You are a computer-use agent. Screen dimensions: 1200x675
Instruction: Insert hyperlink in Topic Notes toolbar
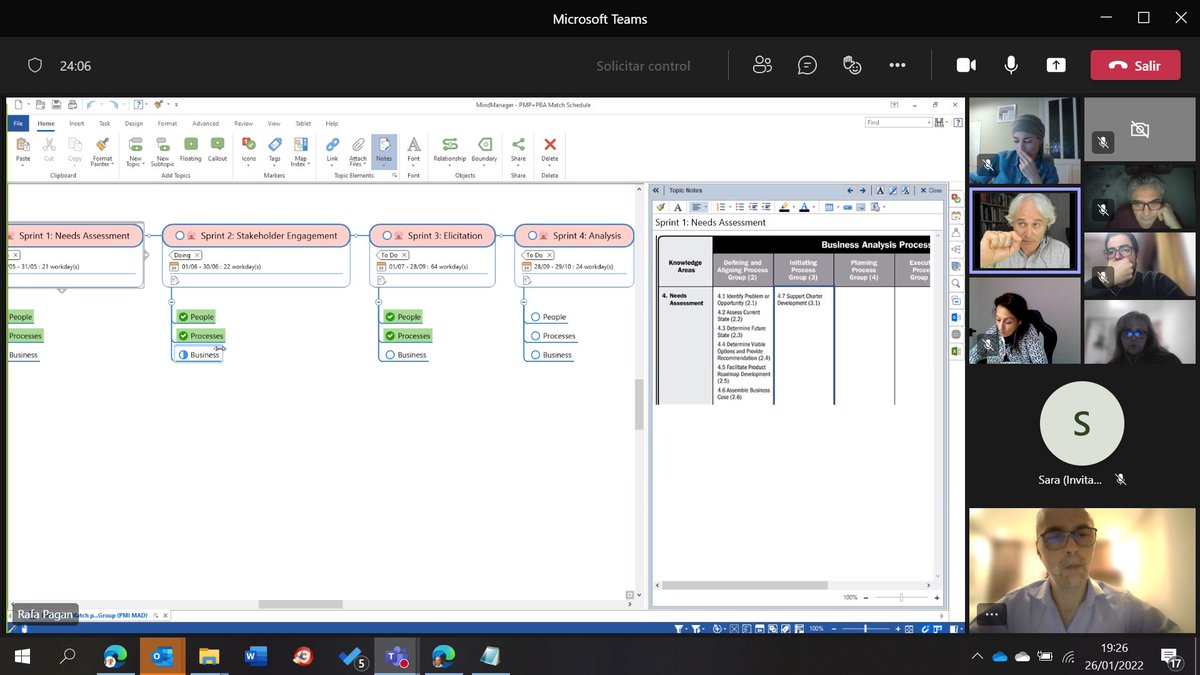point(847,207)
